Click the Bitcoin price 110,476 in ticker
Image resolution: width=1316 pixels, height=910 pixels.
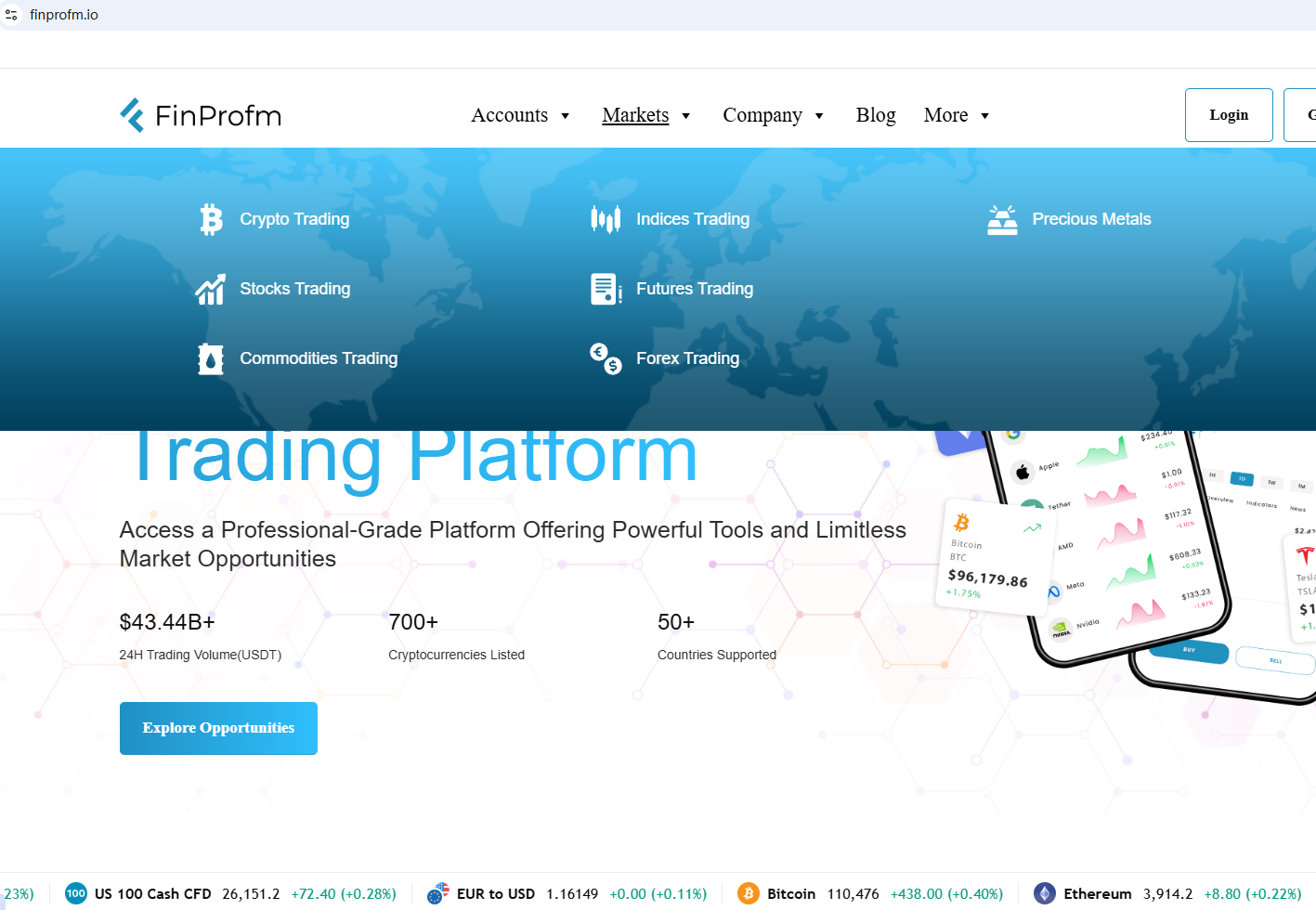tap(853, 894)
